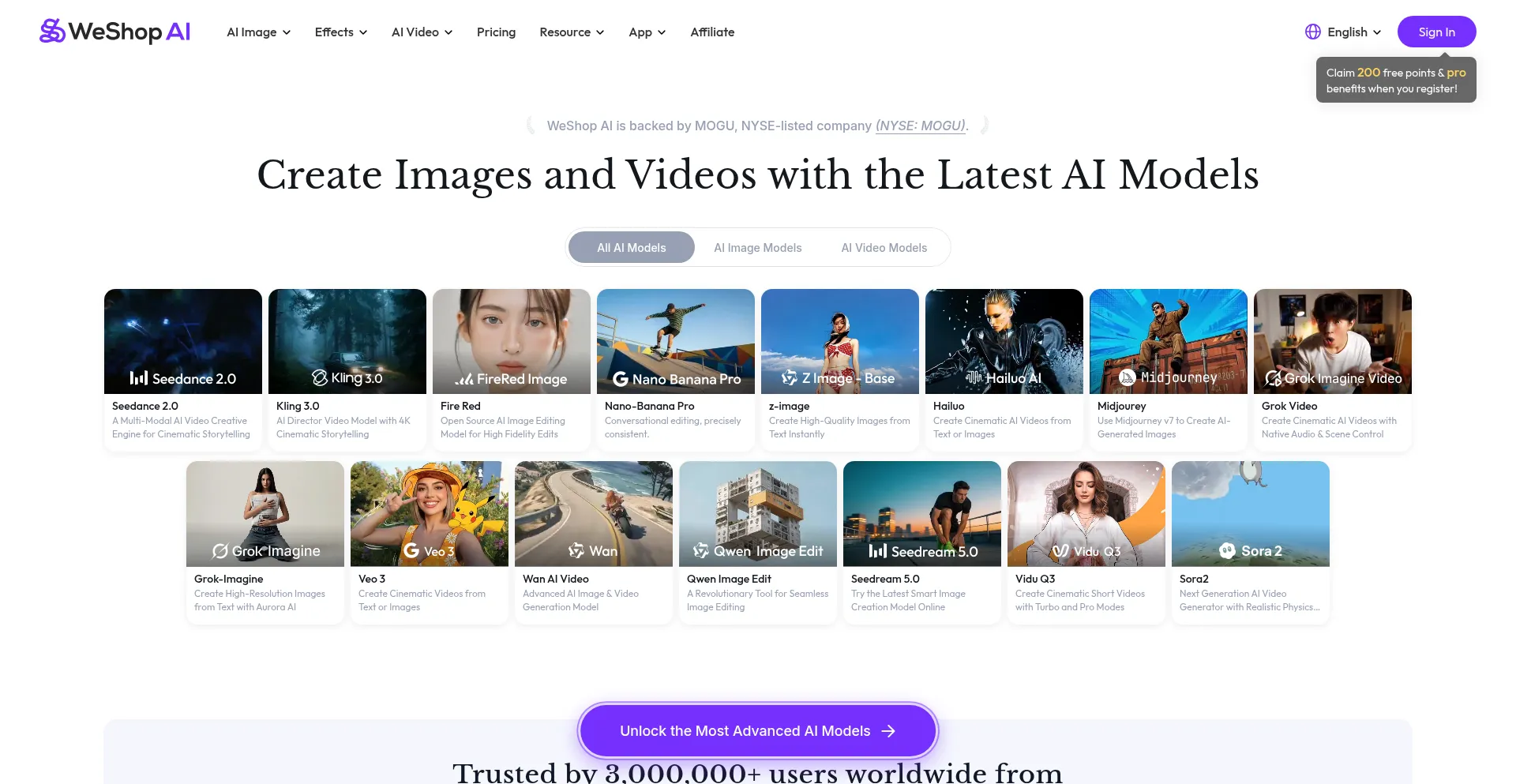
Task: Open the Grok-Imagine title link
Action: [x=229, y=579]
